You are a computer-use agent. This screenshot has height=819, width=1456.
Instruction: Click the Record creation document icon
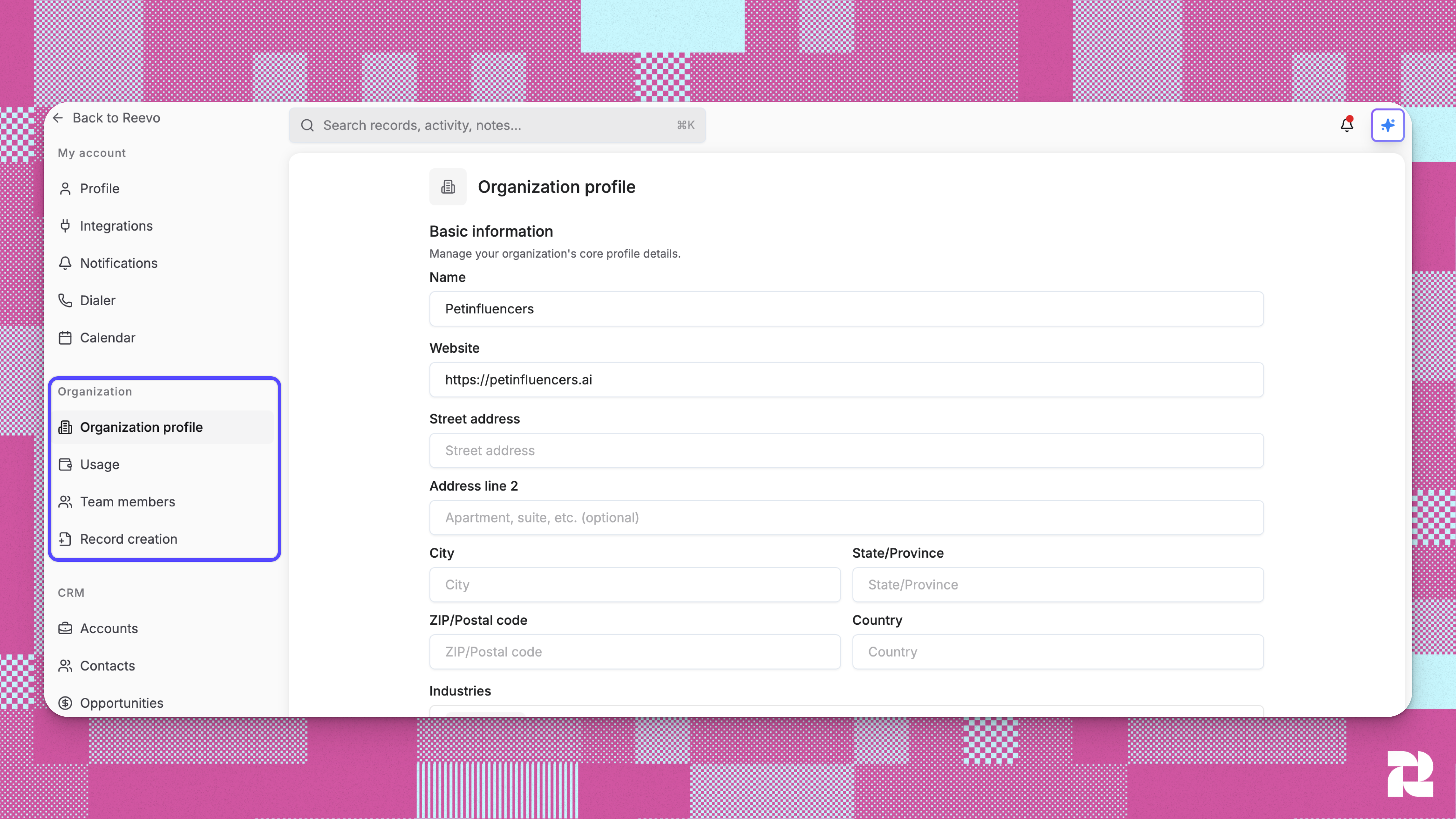tap(65, 539)
